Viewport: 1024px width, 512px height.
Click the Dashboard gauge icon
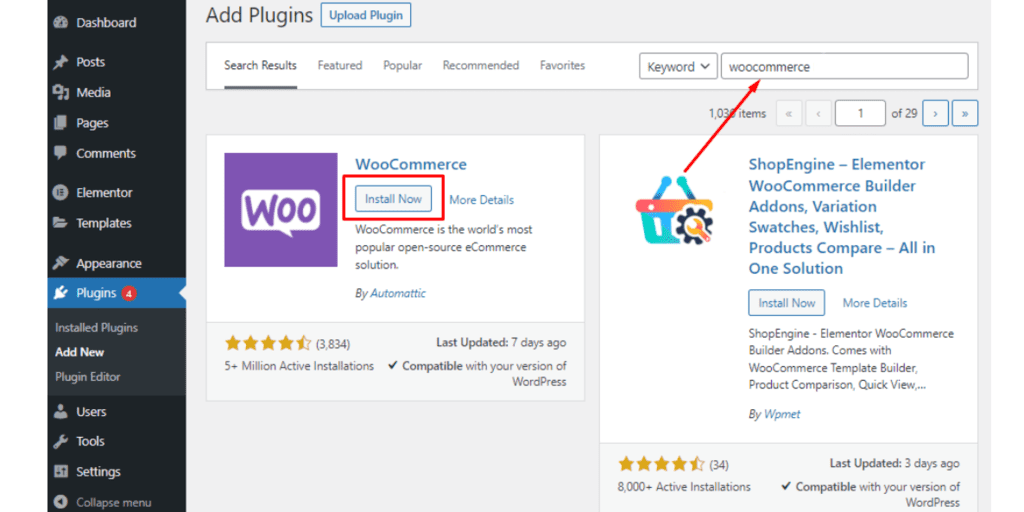point(61,23)
